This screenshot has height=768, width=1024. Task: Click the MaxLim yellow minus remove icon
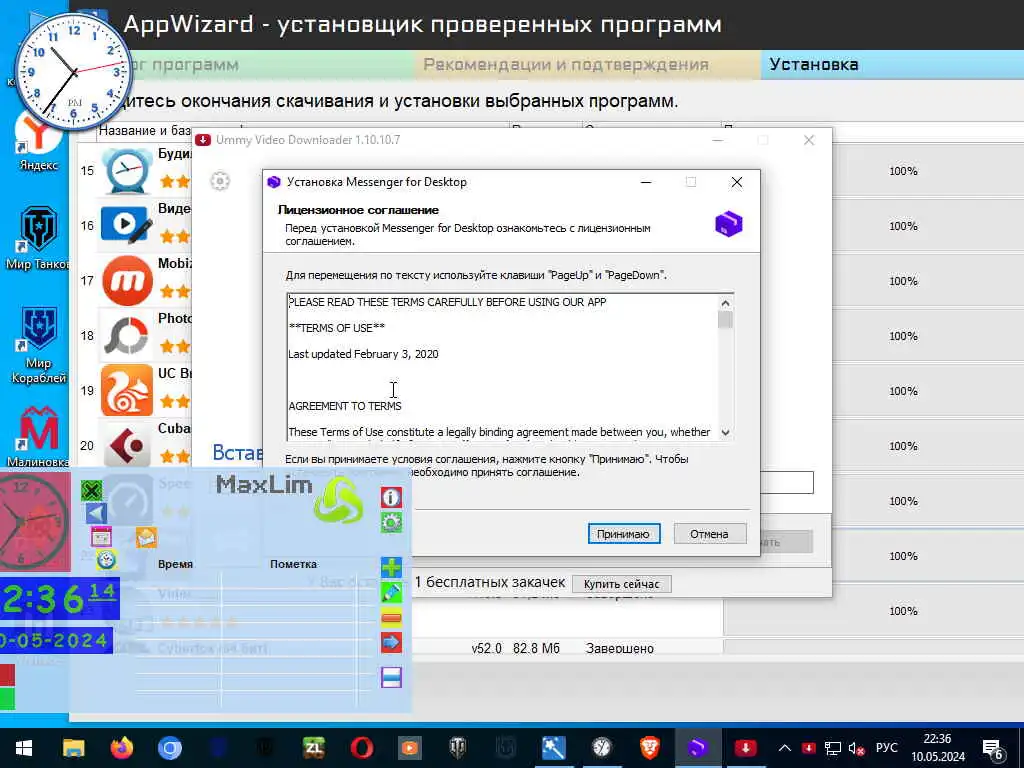[x=391, y=617]
